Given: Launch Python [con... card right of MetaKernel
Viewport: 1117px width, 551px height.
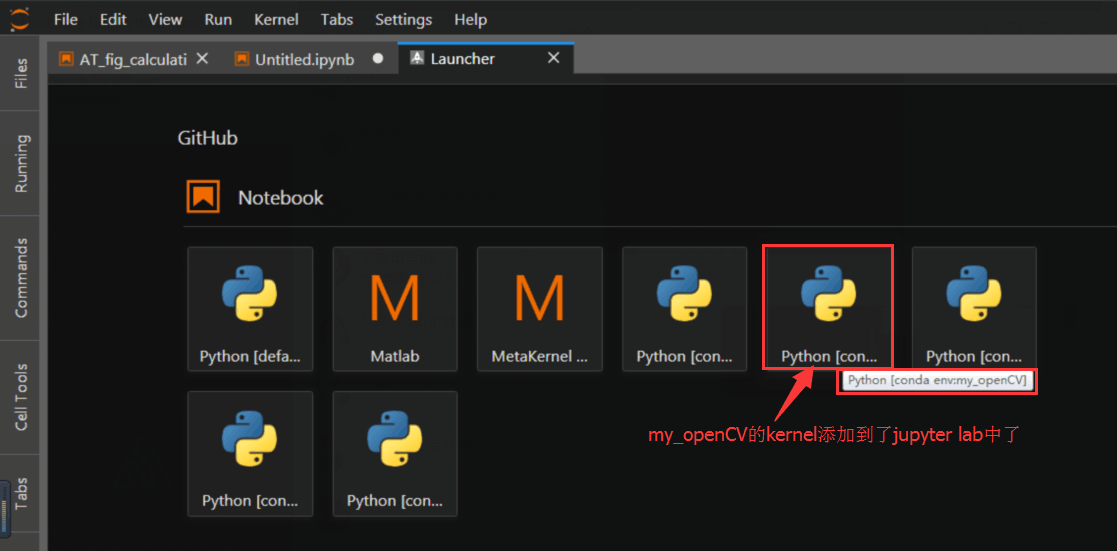Looking at the screenshot, I should point(685,309).
